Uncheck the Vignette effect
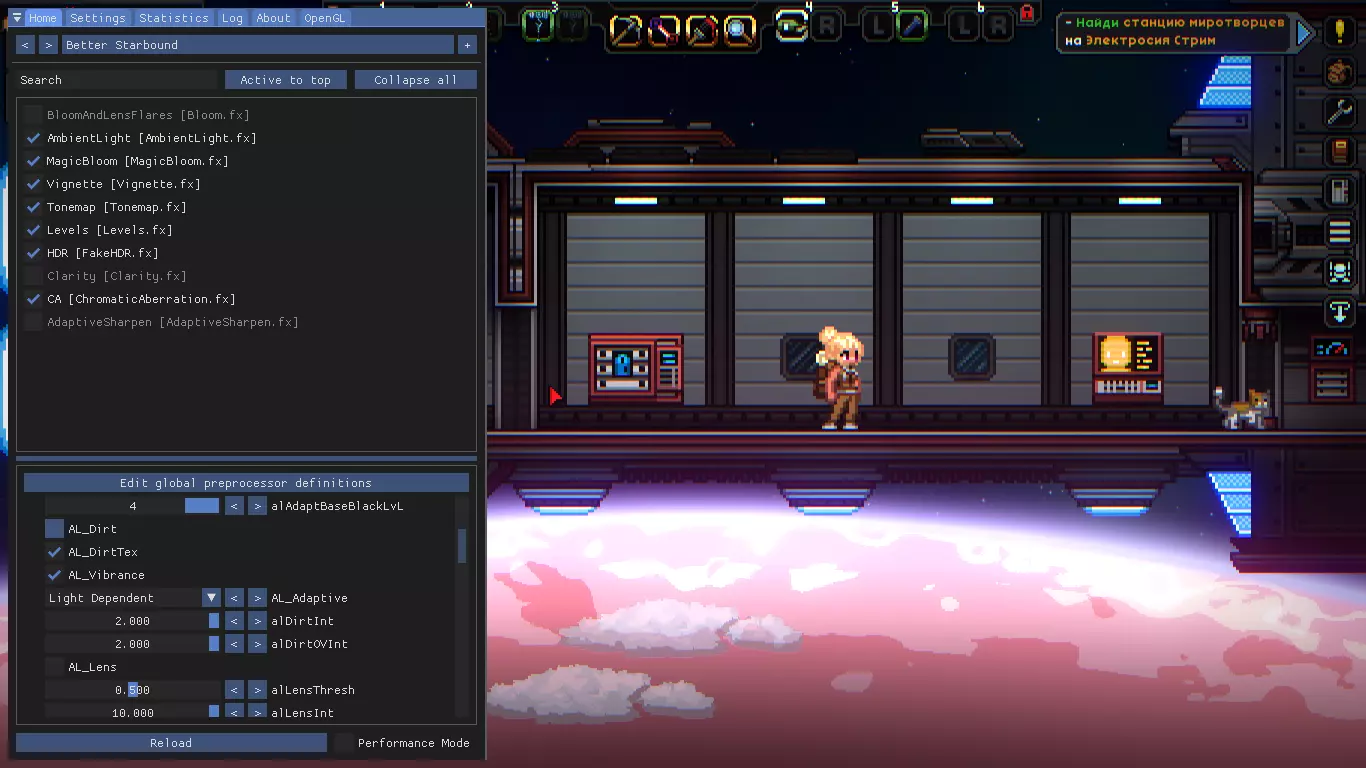 point(33,184)
